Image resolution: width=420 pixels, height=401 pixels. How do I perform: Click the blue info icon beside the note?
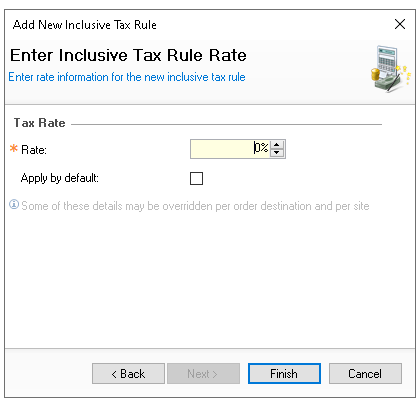point(14,204)
